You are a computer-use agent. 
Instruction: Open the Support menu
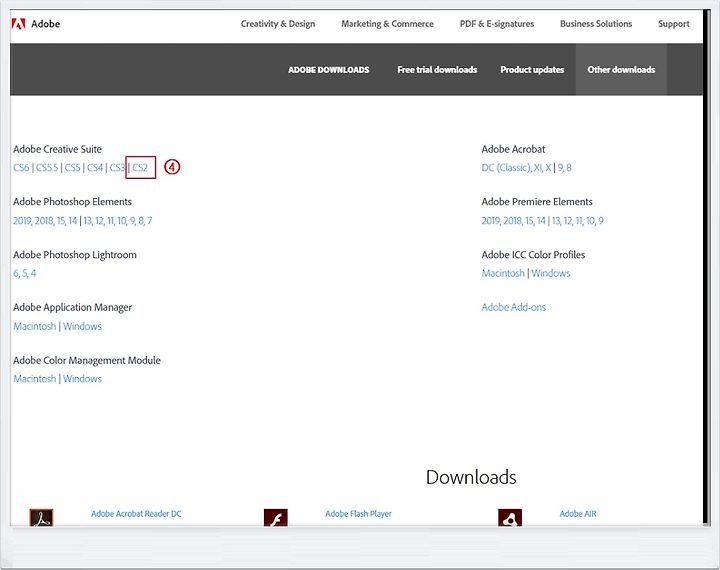coord(674,24)
